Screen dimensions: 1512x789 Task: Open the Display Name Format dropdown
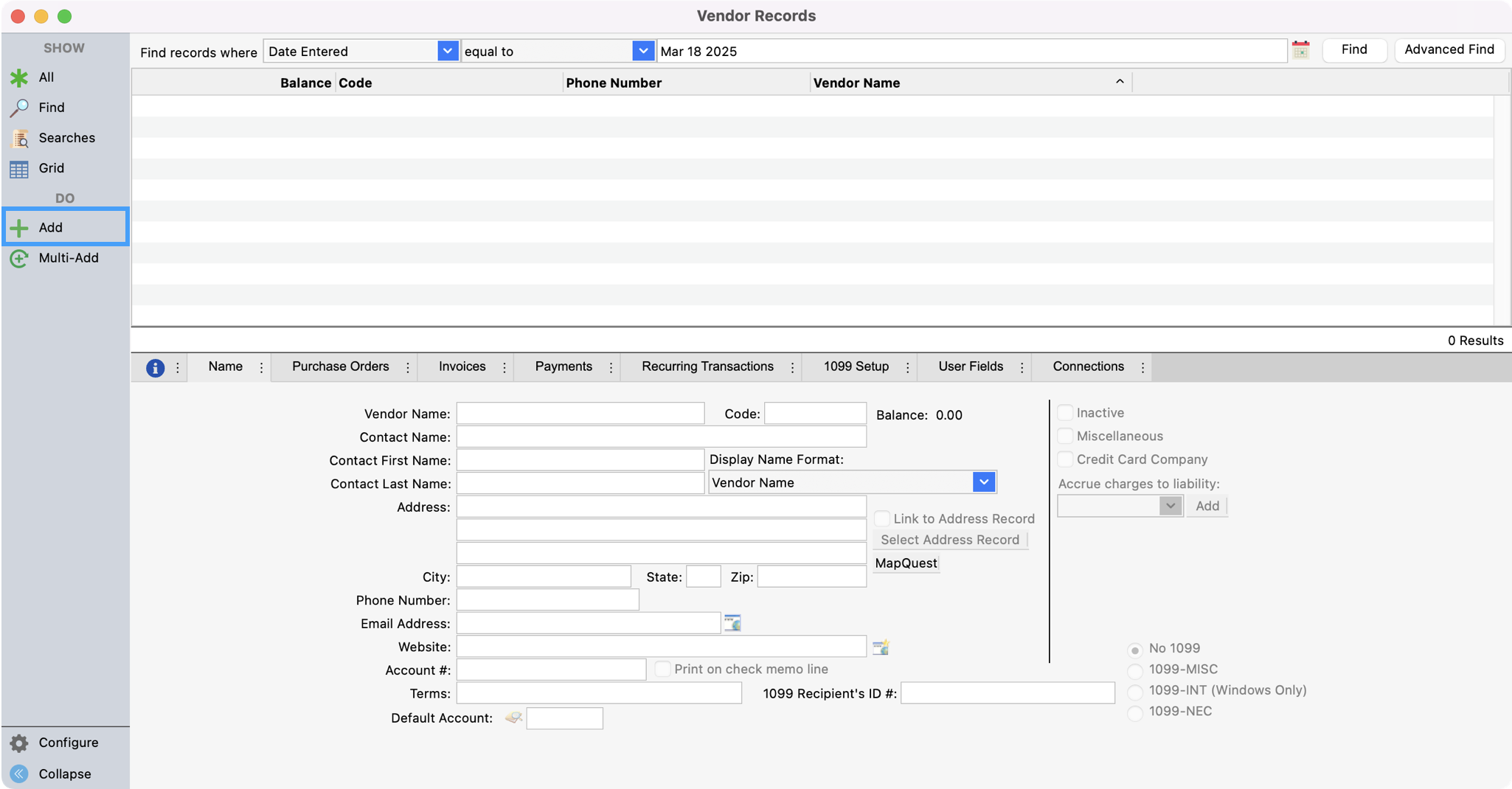983,482
